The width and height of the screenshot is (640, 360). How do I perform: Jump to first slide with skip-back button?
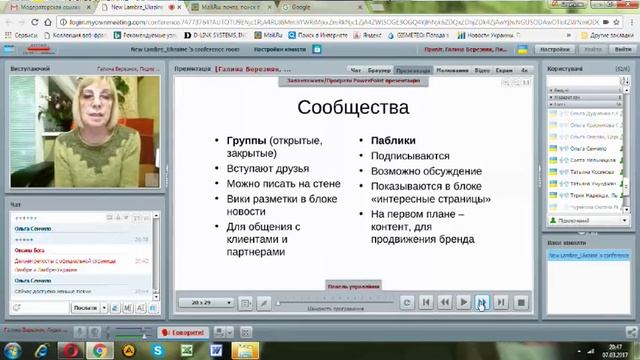426,302
